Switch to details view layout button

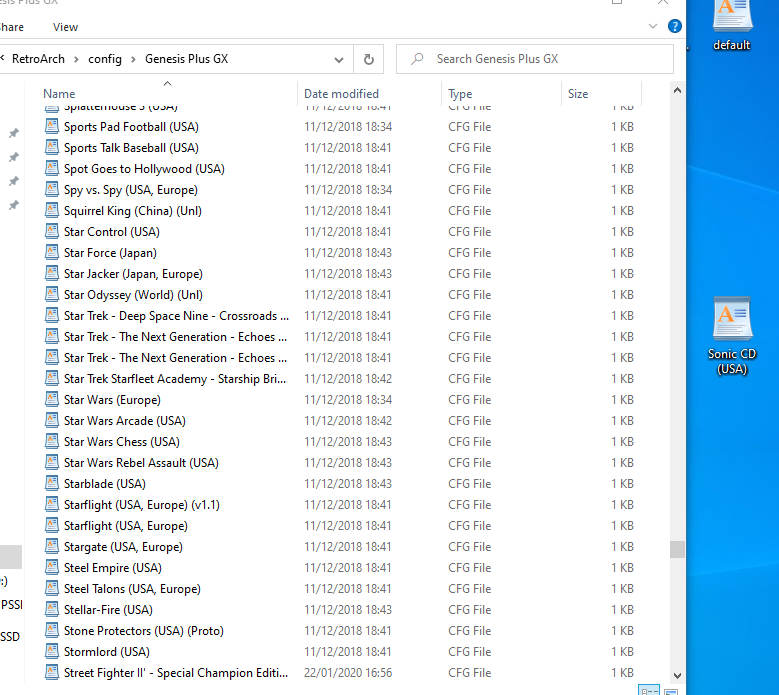[x=649, y=691]
